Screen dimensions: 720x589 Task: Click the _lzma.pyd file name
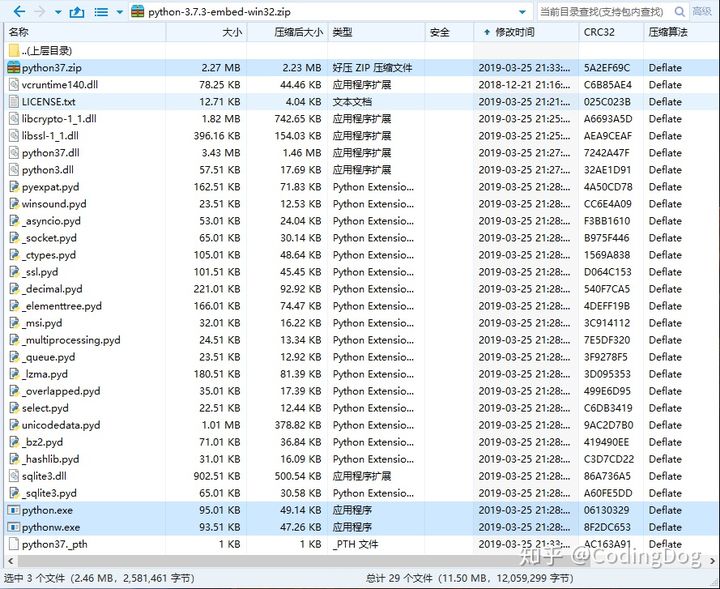(45, 374)
